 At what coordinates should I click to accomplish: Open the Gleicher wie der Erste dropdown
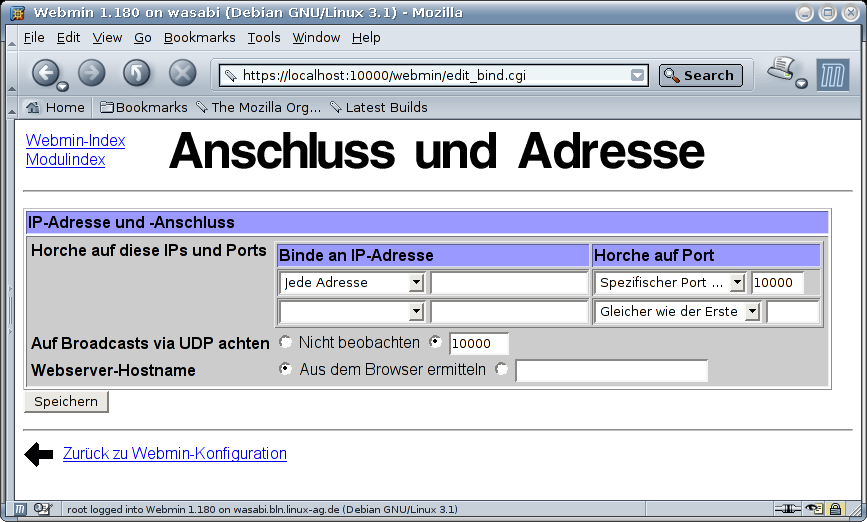[x=677, y=312]
